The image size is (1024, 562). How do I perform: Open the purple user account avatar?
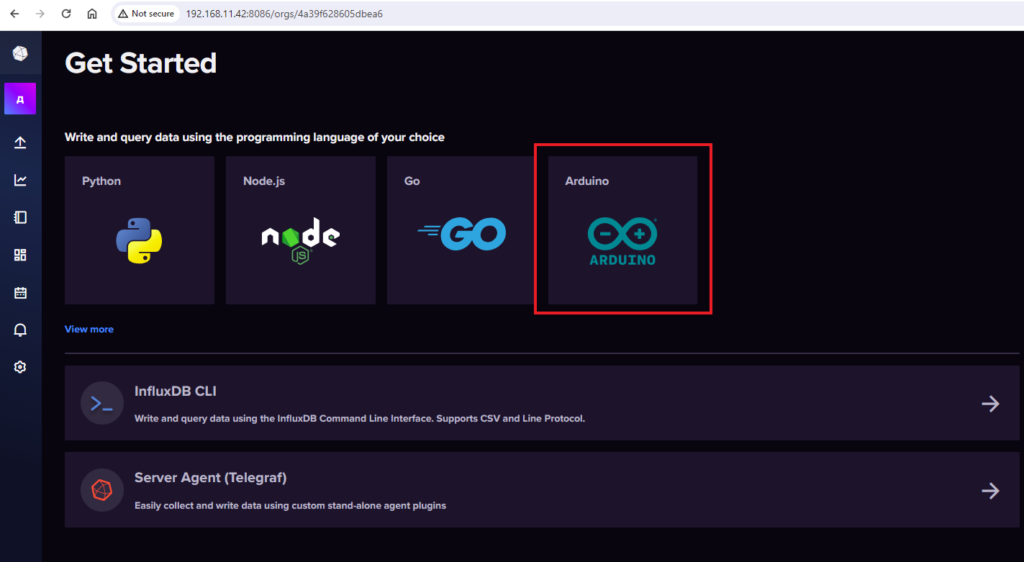20,99
